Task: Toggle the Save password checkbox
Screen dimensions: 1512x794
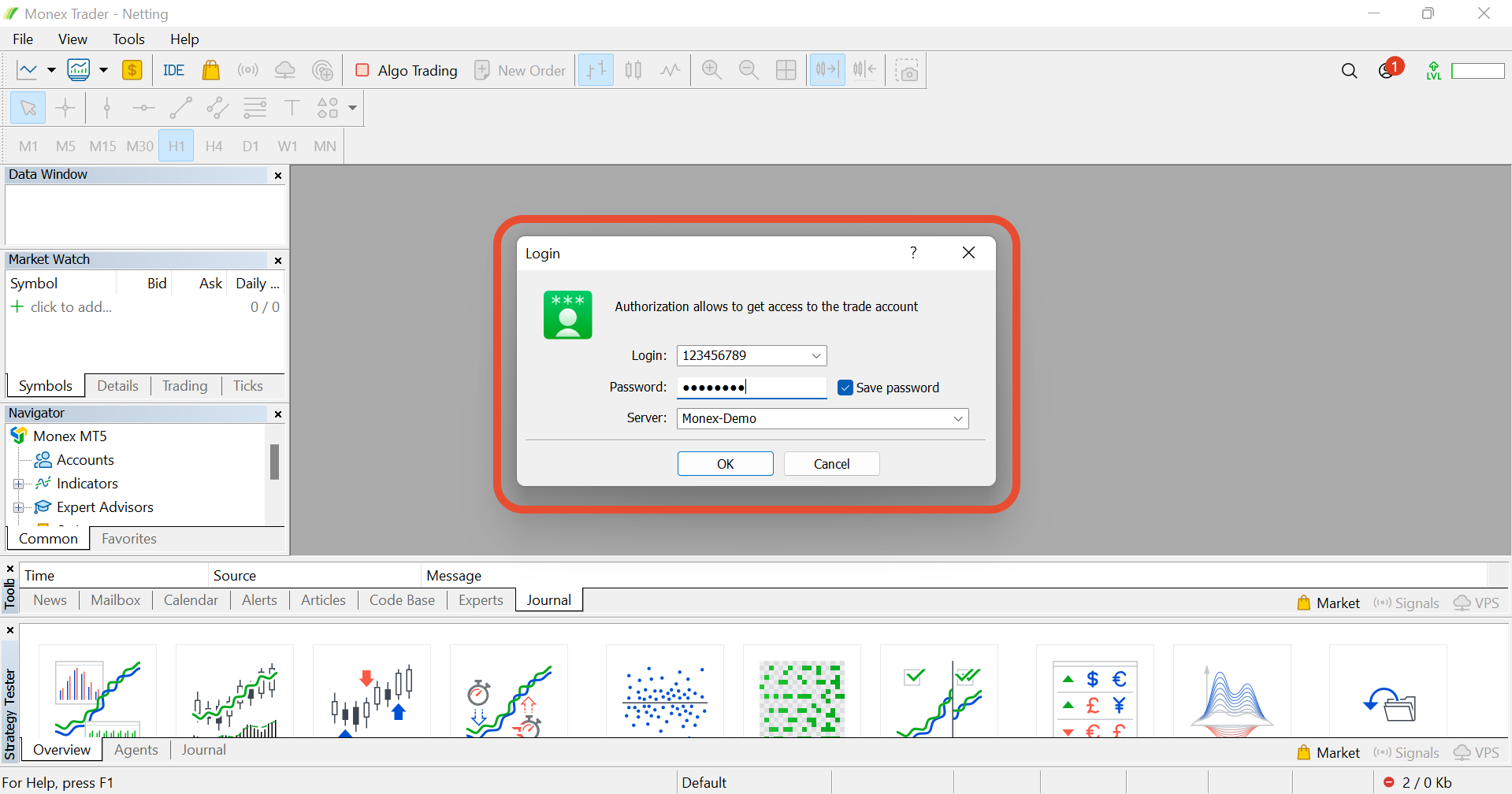Action: pyautogui.click(x=845, y=388)
